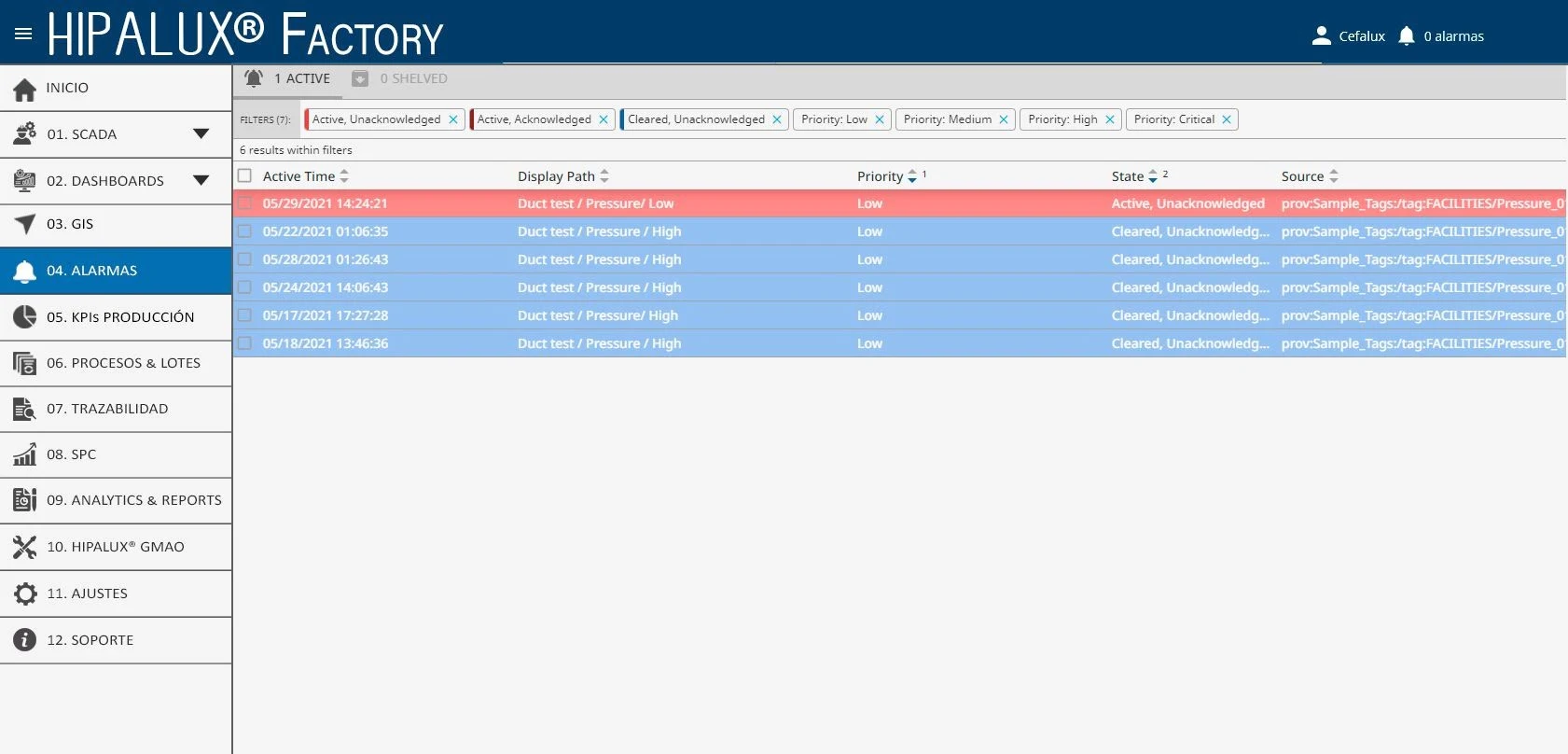Screen dimensions: 1568x754
Task: Open the 11. AJUSTES menu item
Action: 116,593
